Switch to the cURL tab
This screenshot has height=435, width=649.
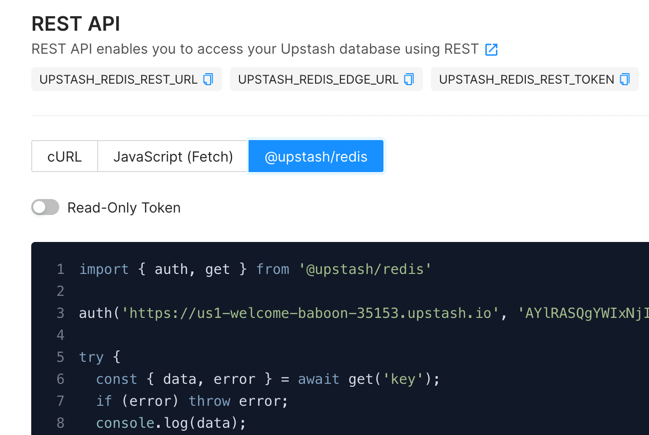64,156
